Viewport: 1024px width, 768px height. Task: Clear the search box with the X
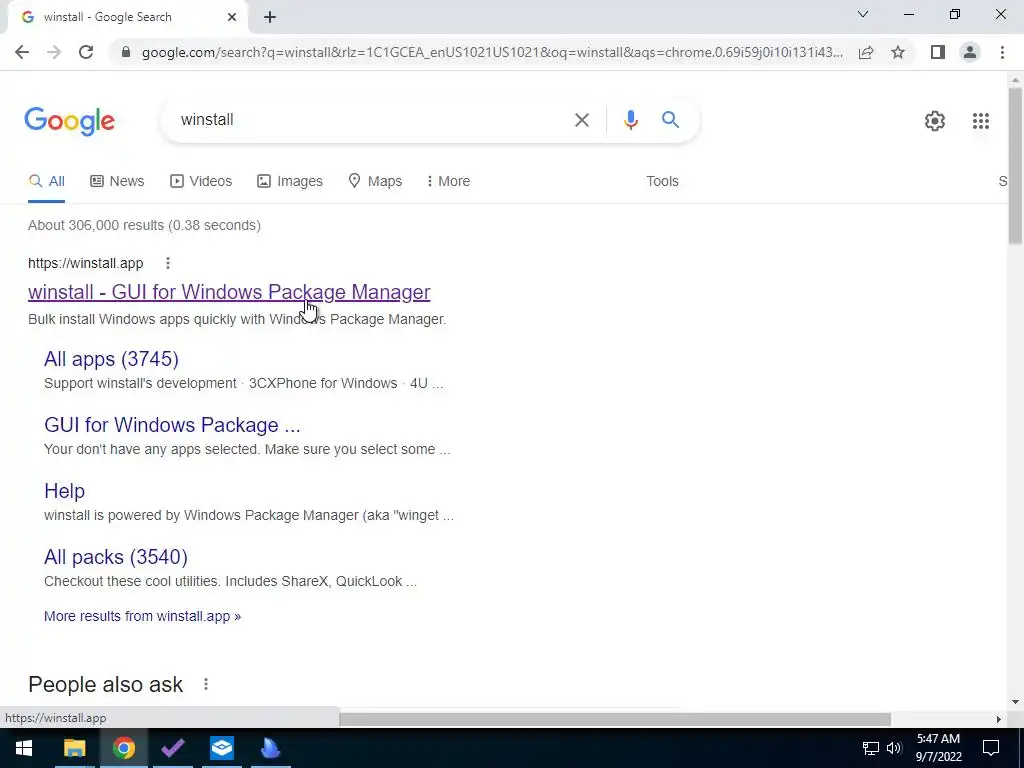tap(581, 120)
